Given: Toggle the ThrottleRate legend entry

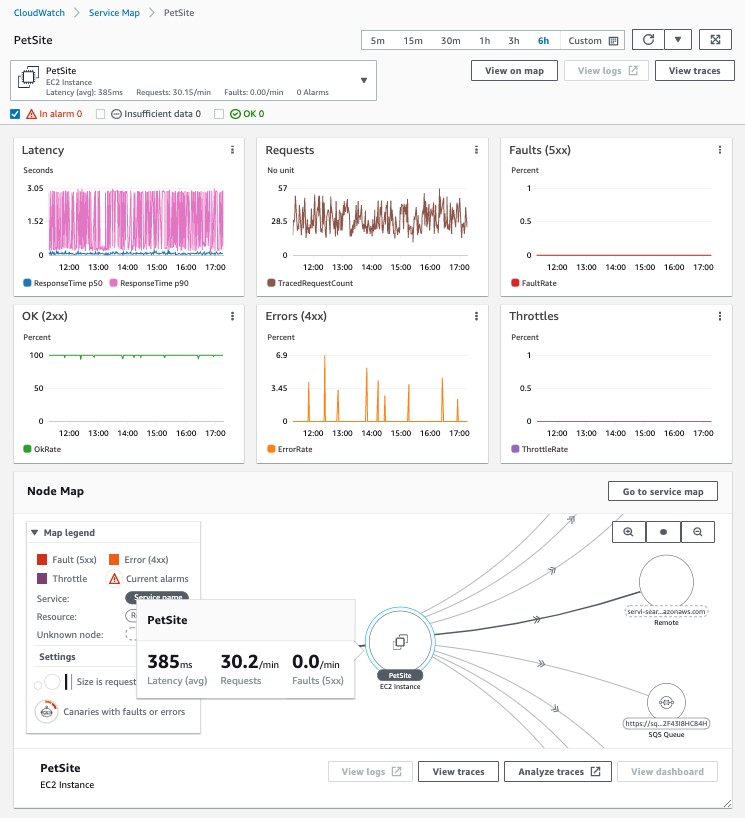Looking at the screenshot, I should 539,449.
